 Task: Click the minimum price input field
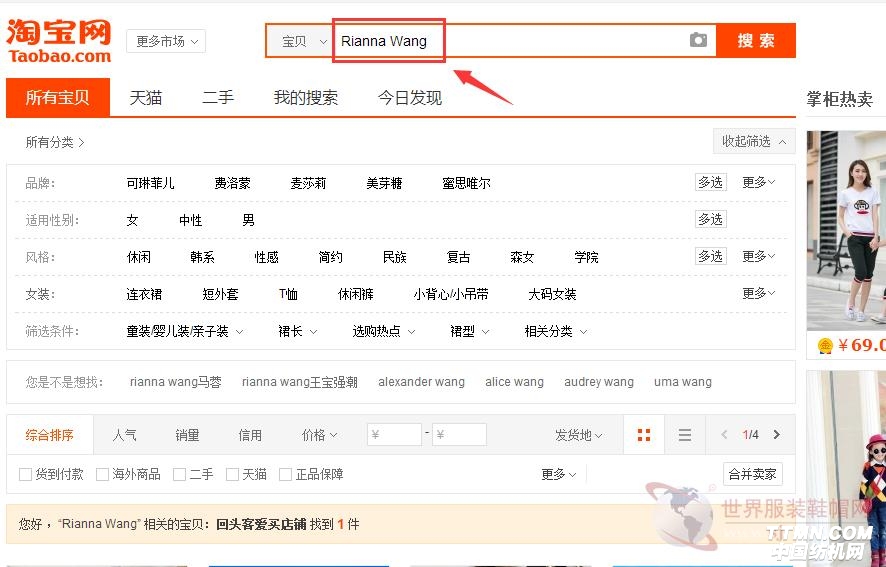[394, 435]
